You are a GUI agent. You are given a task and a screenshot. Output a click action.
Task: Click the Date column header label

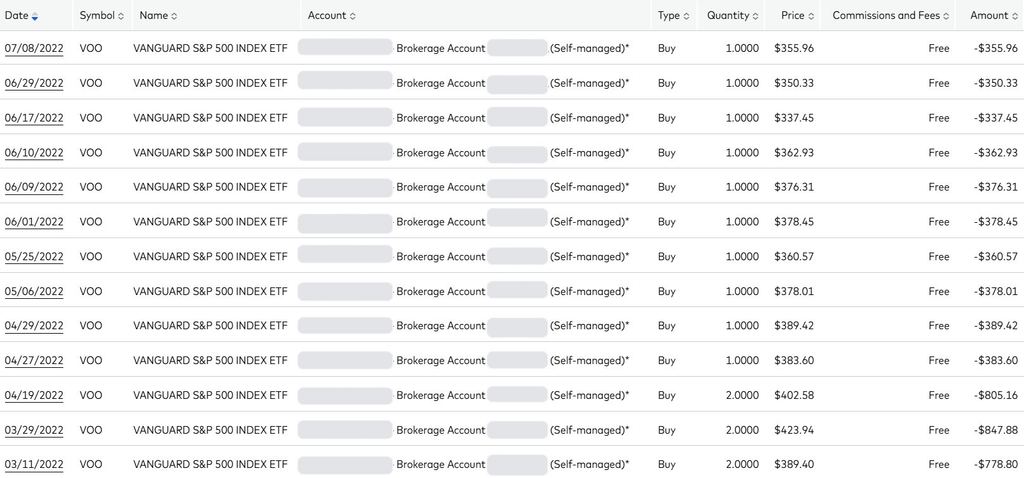tap(16, 16)
